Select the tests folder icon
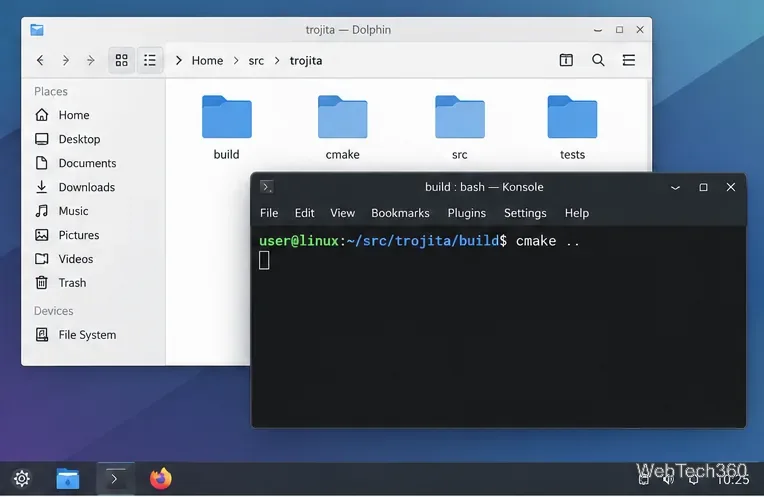764x497 pixels. (x=572, y=117)
